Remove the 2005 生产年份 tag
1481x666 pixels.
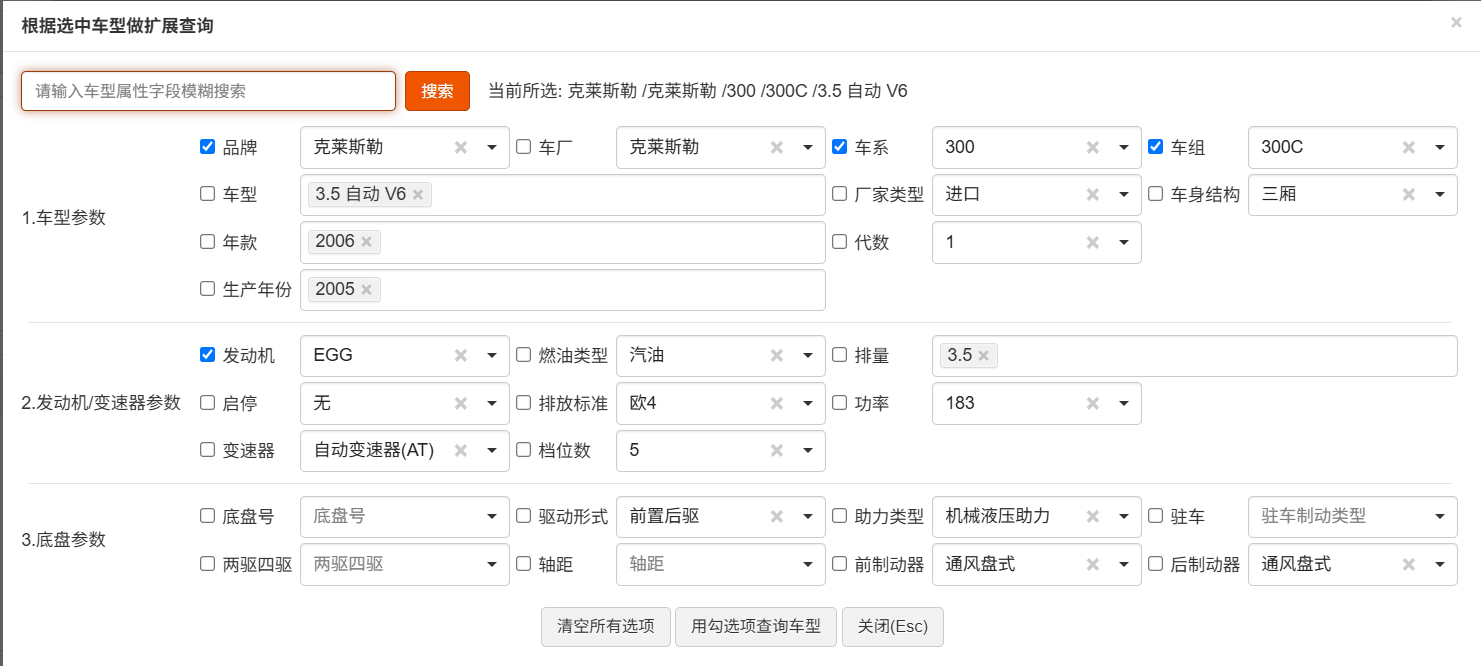[366, 290]
